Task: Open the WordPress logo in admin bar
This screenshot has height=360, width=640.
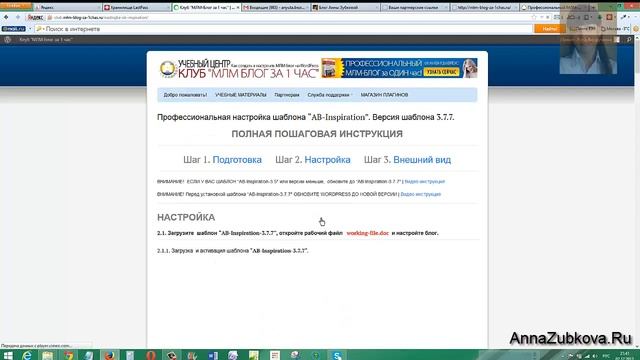Action: pyautogui.click(x=7, y=40)
